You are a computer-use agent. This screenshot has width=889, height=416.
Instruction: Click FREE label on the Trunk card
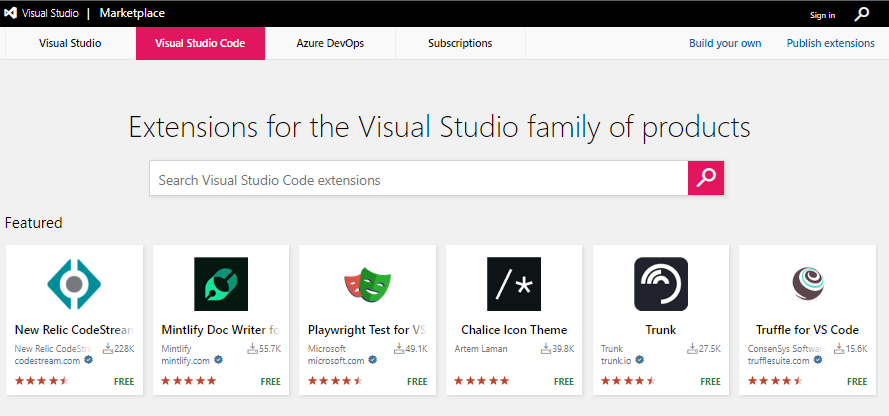[x=710, y=381]
